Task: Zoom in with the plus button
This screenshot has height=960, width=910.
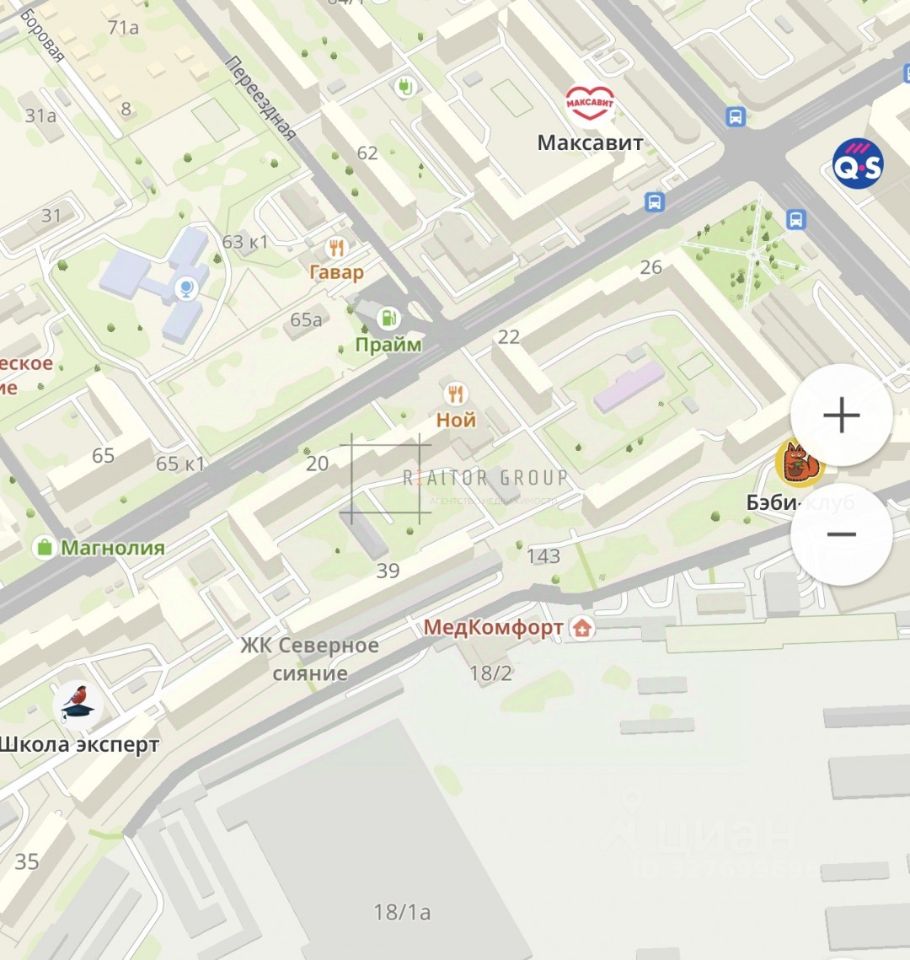Action: click(x=841, y=415)
